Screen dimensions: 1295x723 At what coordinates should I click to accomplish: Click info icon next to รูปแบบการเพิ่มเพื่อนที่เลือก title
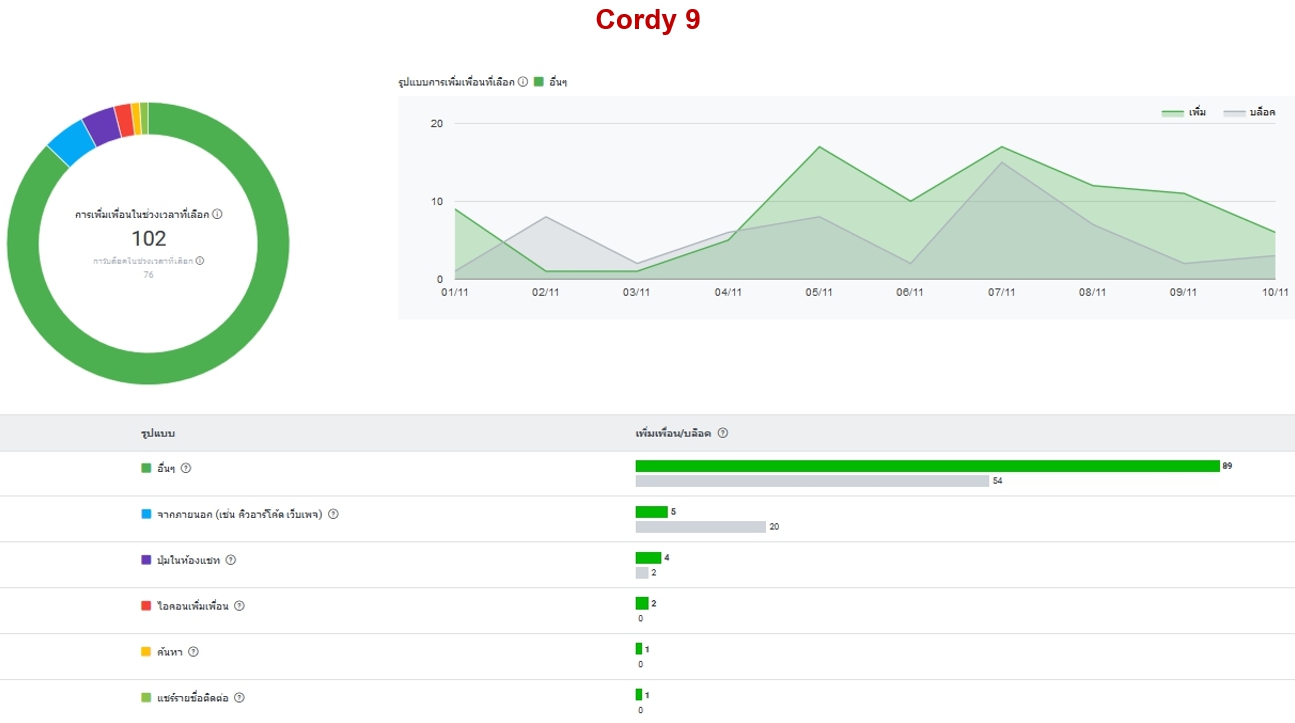click(x=523, y=82)
